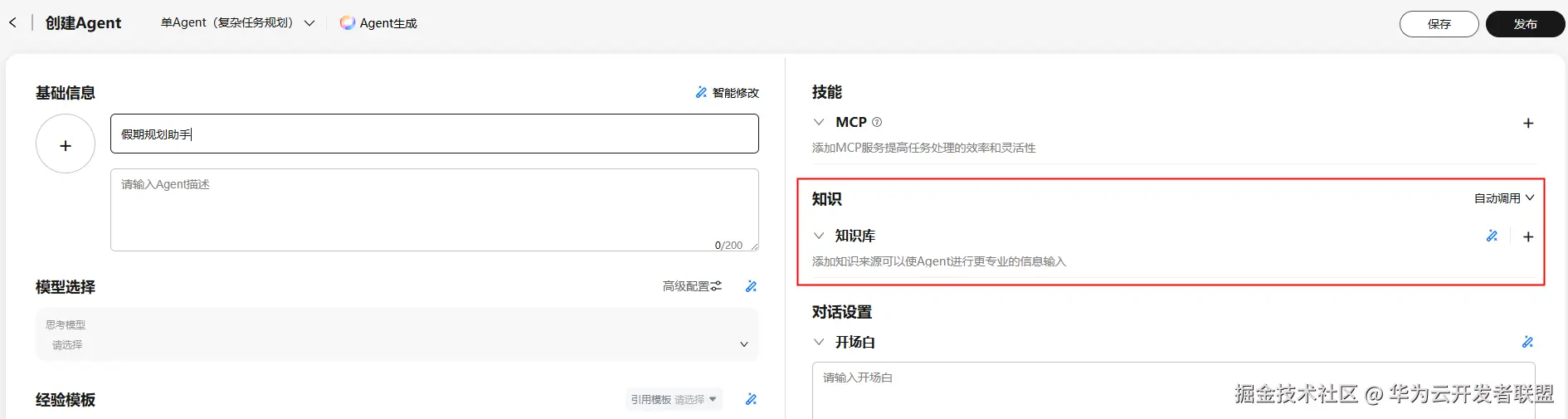1568x419 pixels.
Task: Click the 对话设置 section heading
Action: 842,312
